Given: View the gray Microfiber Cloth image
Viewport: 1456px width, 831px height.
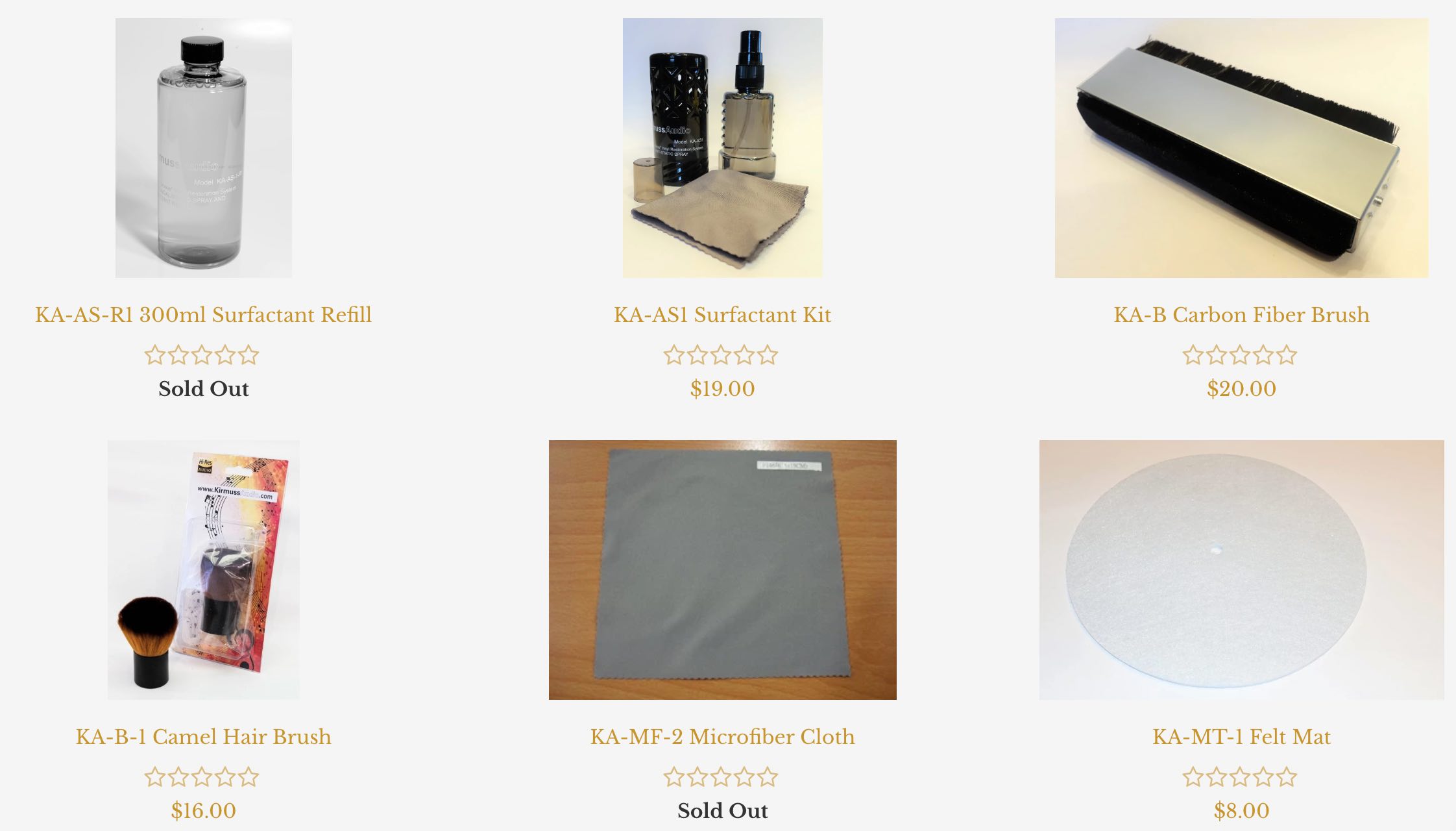Looking at the screenshot, I should (x=723, y=570).
